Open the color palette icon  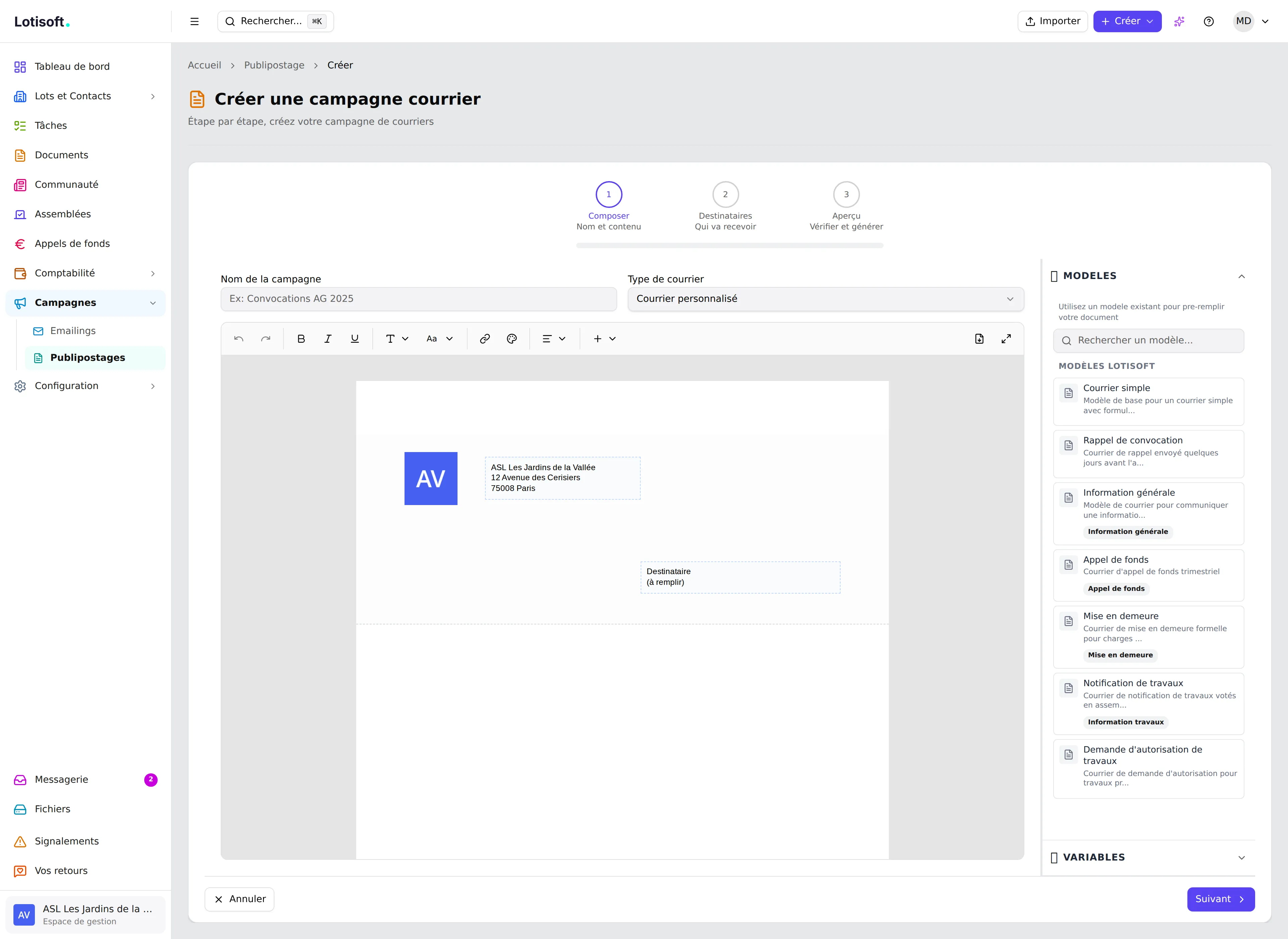pyautogui.click(x=512, y=339)
